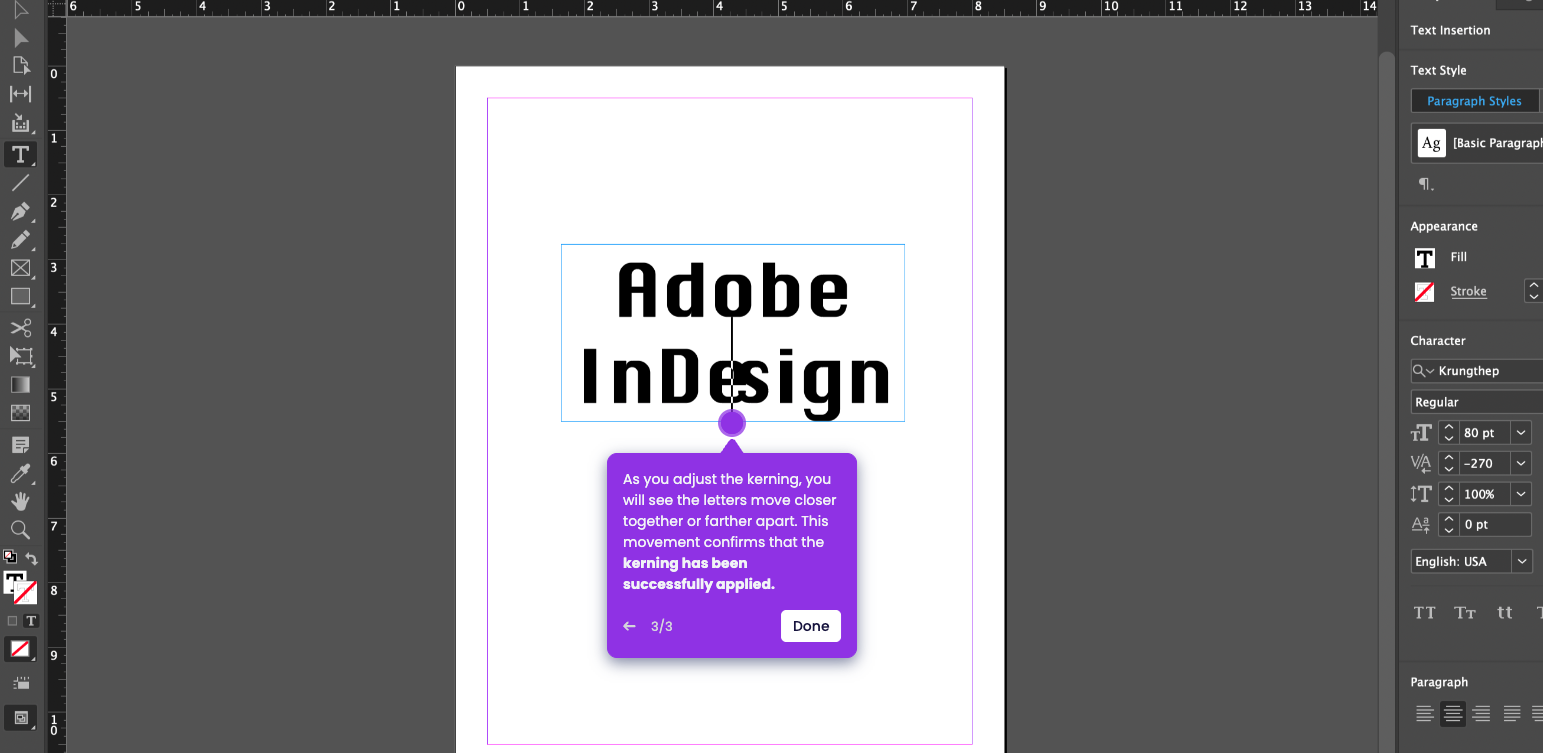Viewport: 1543px width, 753px height.
Task: Click the Fill color swatch
Action: (x=1425, y=258)
